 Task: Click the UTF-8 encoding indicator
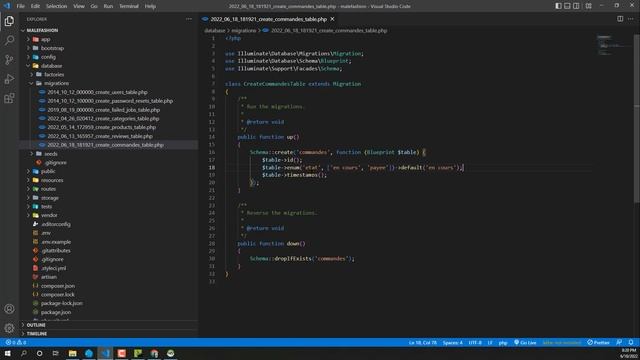click(475, 343)
